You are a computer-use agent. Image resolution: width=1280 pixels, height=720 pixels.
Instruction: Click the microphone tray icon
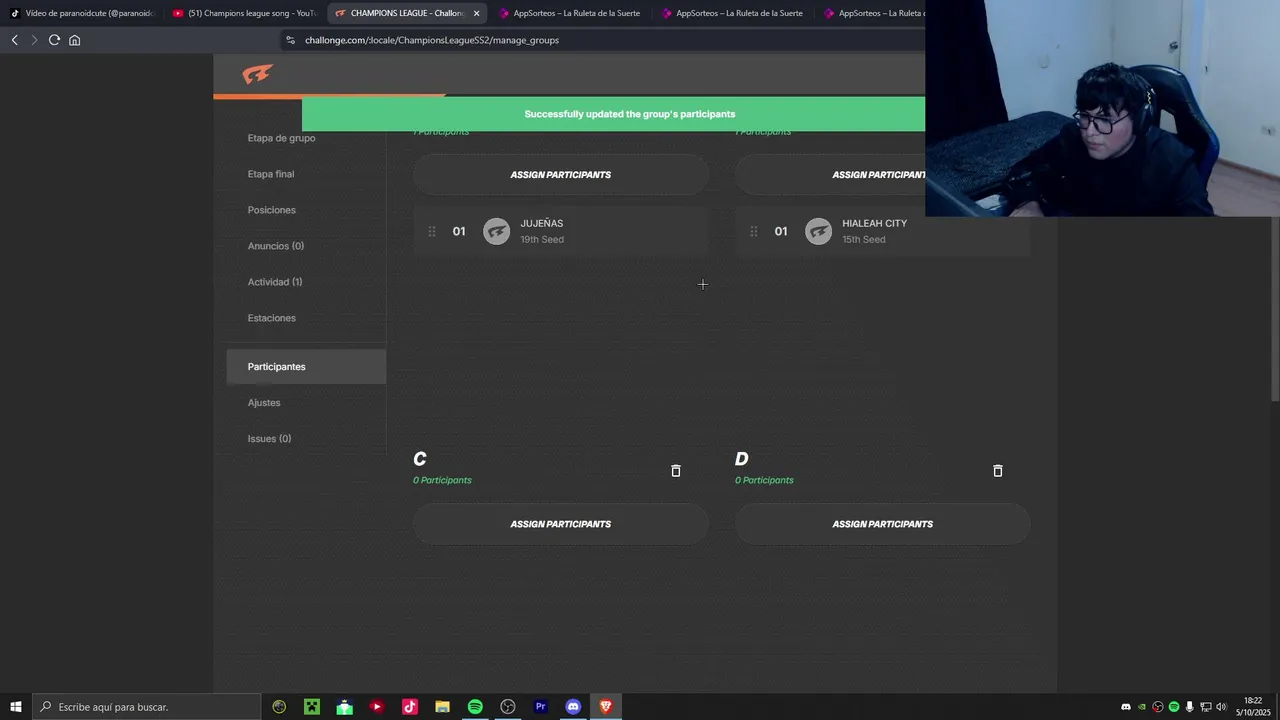(x=1190, y=707)
